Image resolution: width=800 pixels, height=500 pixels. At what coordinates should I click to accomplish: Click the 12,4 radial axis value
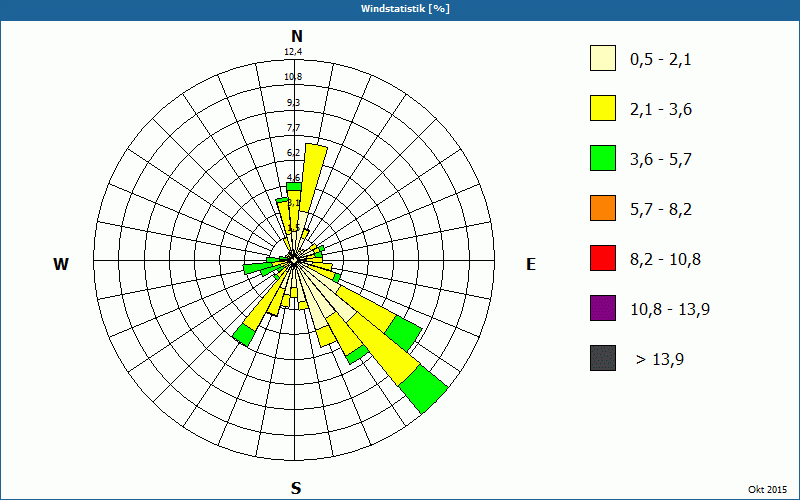coord(293,52)
